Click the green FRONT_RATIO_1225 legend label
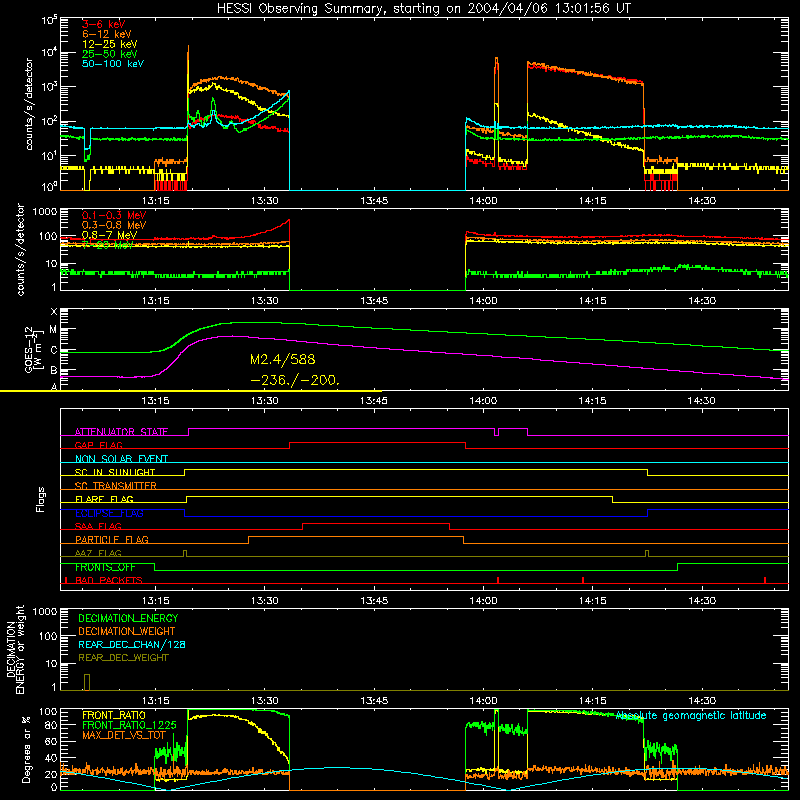Viewport: 800px width, 800px height. pyautogui.click(x=129, y=725)
